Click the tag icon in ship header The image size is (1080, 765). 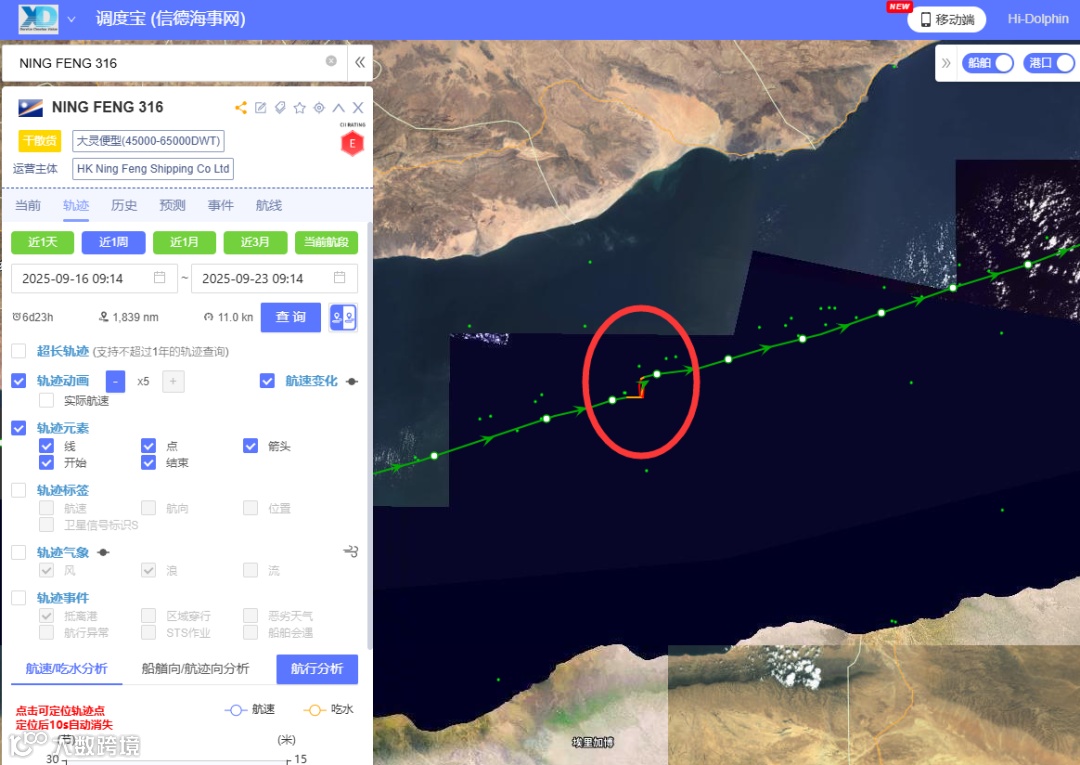[x=280, y=107]
